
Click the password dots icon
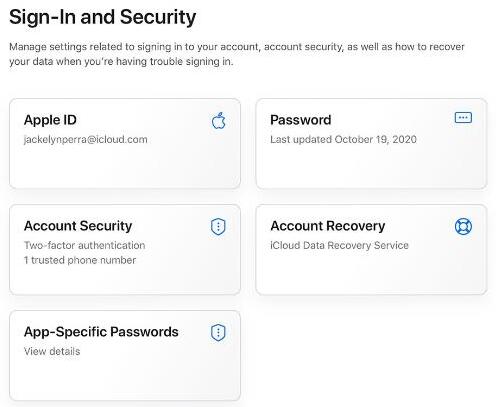coord(463,118)
